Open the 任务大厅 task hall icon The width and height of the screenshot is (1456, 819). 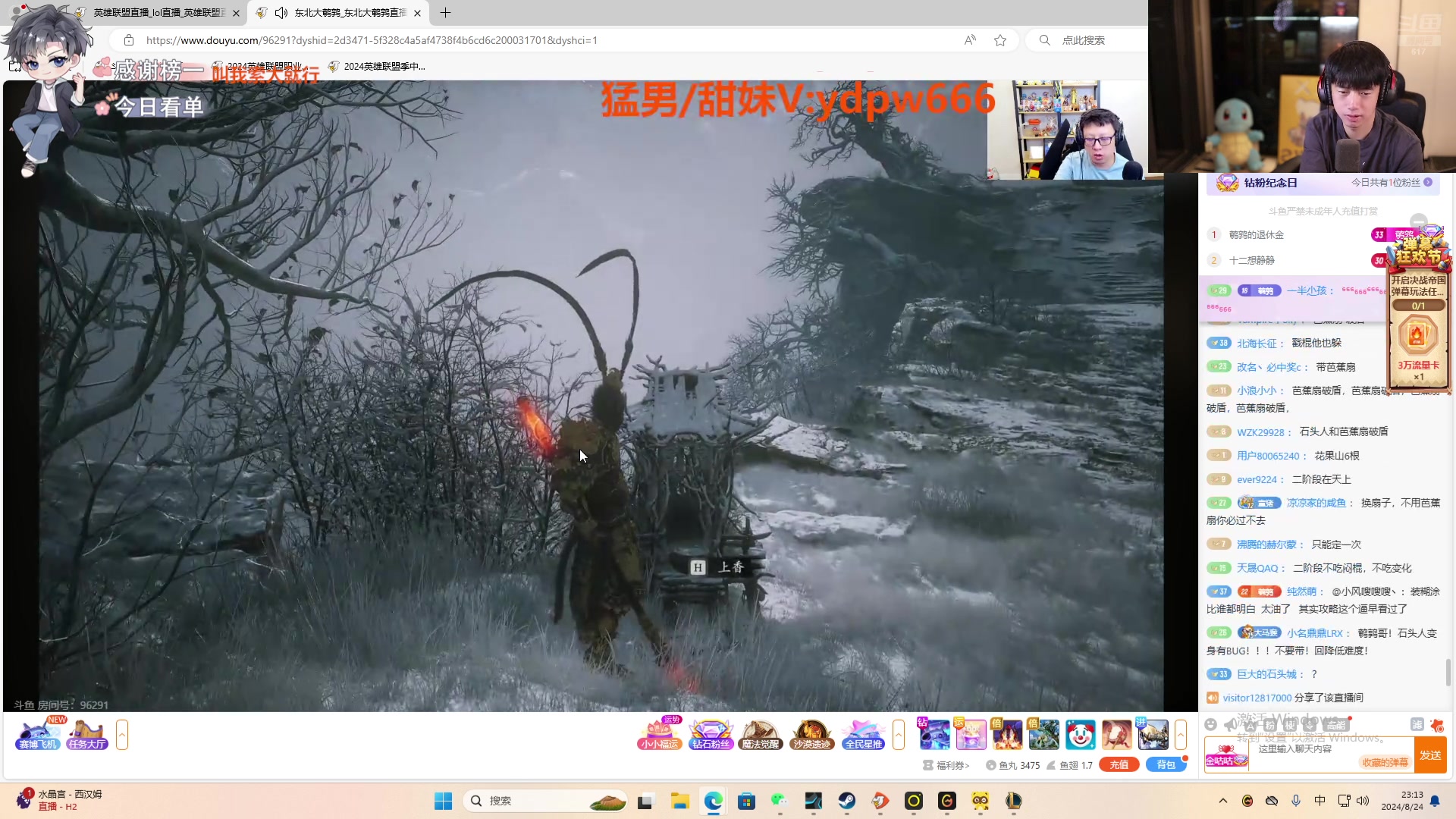click(x=87, y=734)
